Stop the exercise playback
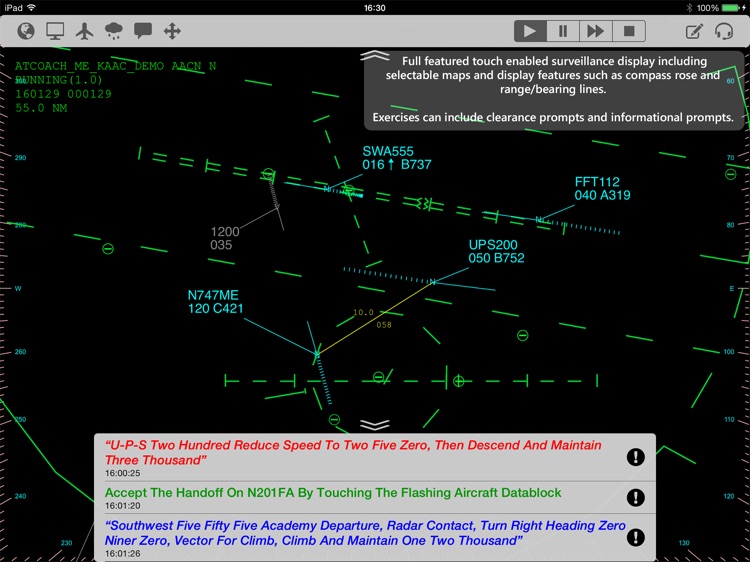This screenshot has height=562, width=750. (629, 31)
